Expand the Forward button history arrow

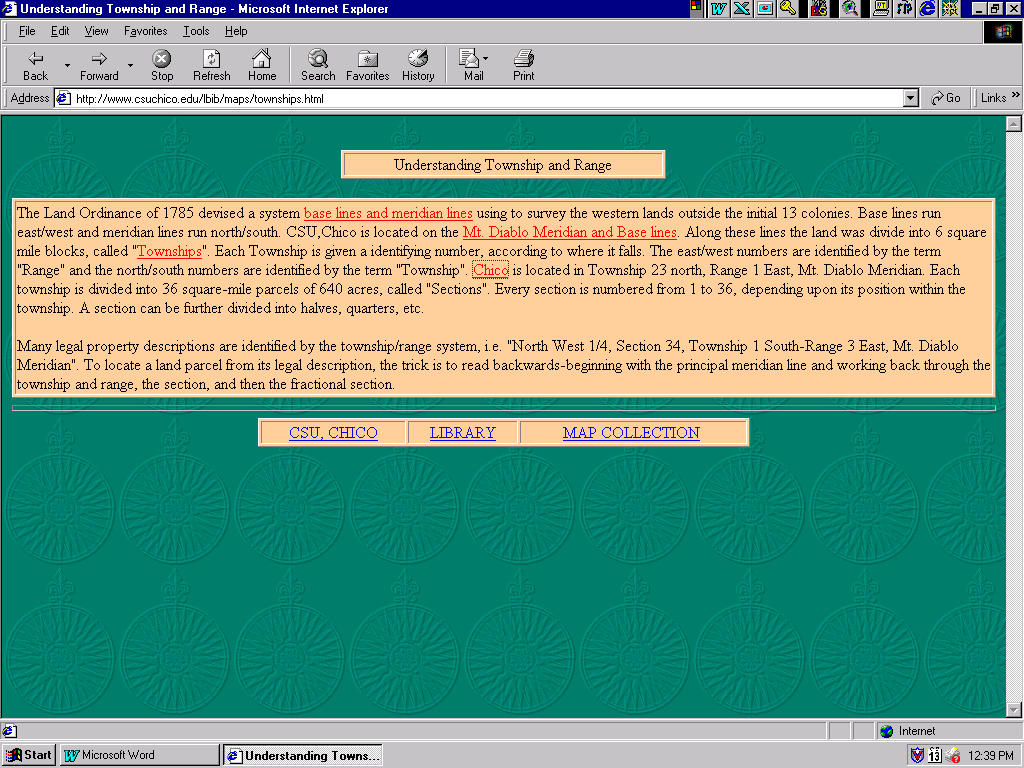coord(130,65)
